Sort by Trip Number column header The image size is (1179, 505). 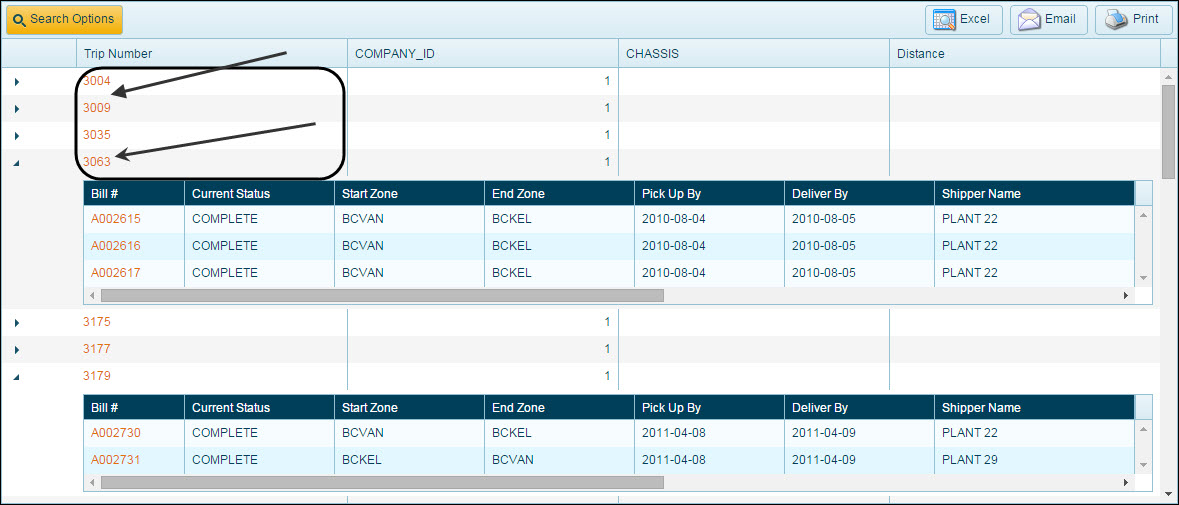pos(211,53)
